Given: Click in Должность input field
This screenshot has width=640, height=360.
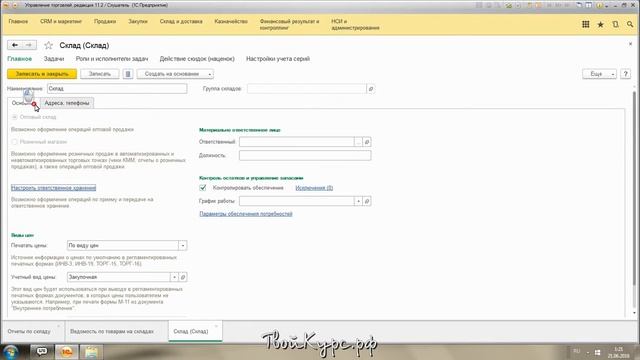Looking at the screenshot, I should point(305,156).
